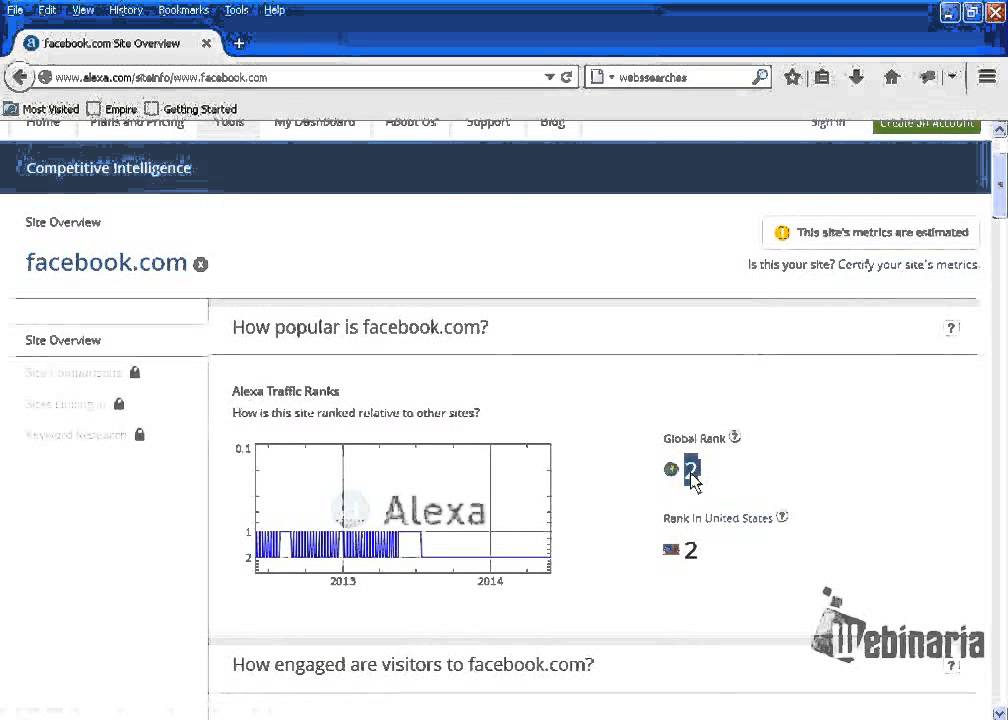Open the Most Visited bookmarks folder
The width and height of the screenshot is (1008, 720).
(x=41, y=109)
